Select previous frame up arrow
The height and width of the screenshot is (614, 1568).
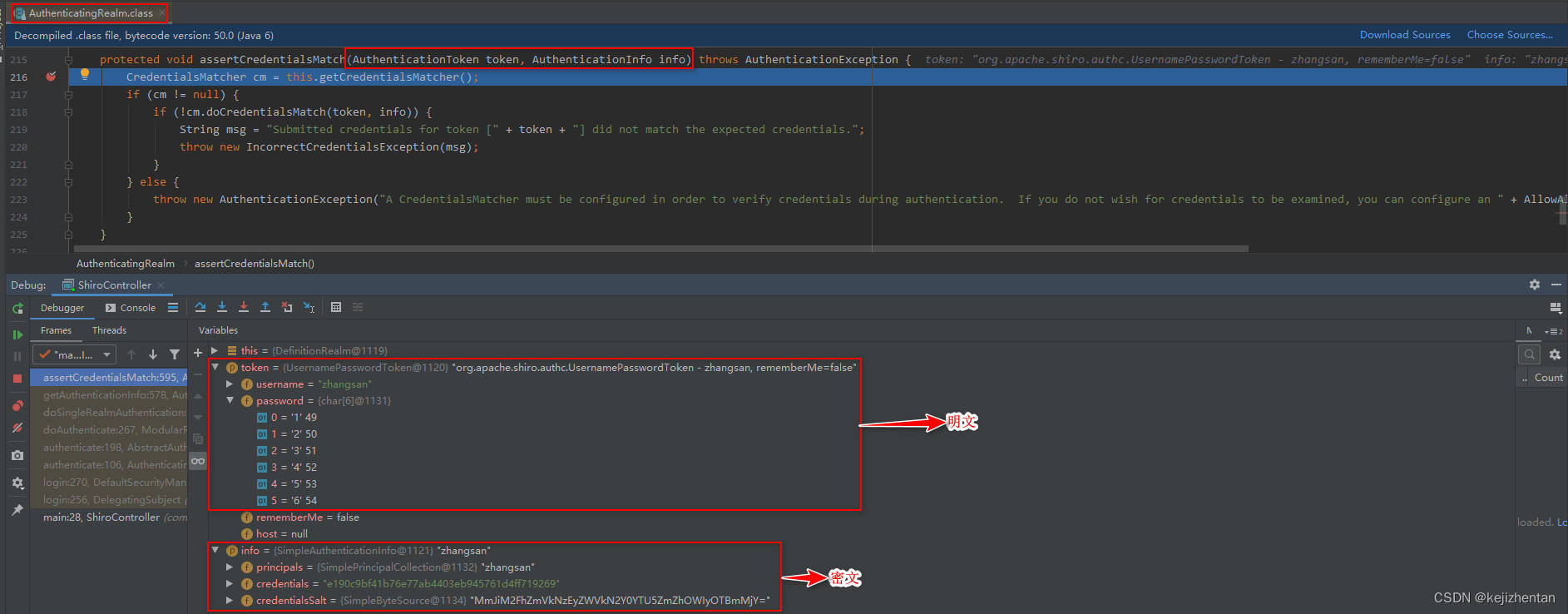[x=131, y=354]
